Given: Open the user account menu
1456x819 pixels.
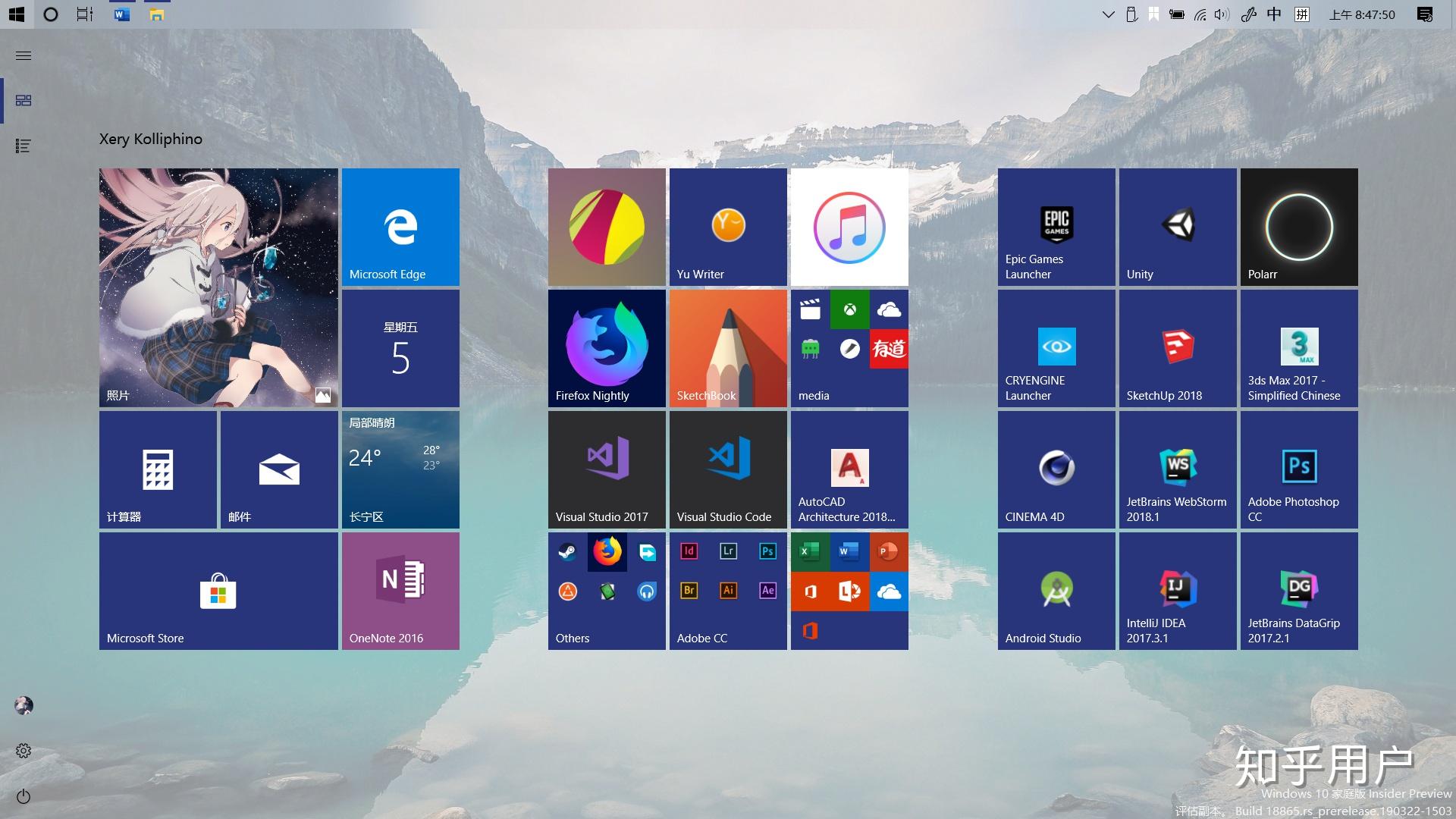Looking at the screenshot, I should (24, 705).
